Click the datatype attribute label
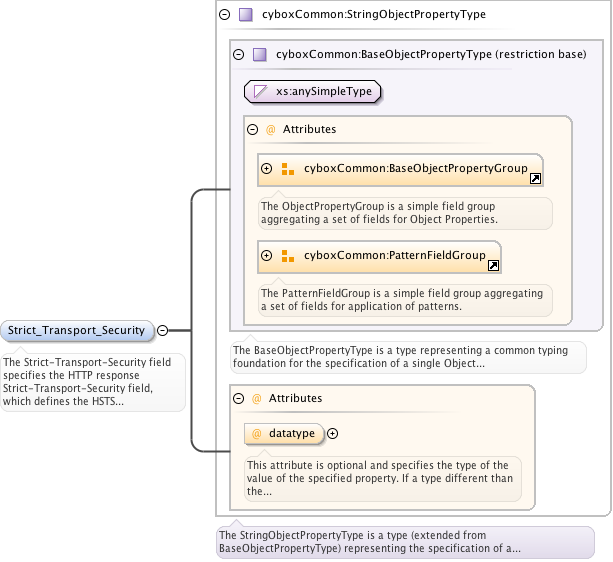This screenshot has height=562, width=613. point(292,433)
